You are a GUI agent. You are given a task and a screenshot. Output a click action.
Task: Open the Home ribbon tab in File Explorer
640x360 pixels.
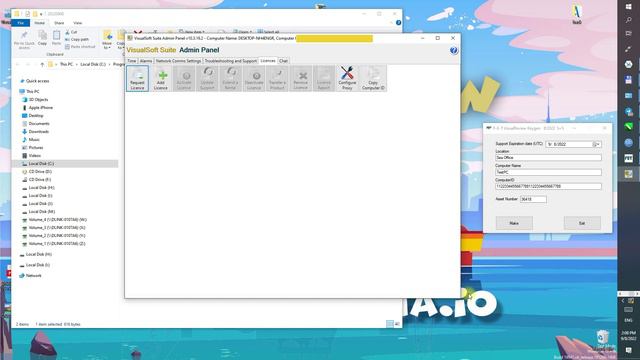click(x=40, y=23)
